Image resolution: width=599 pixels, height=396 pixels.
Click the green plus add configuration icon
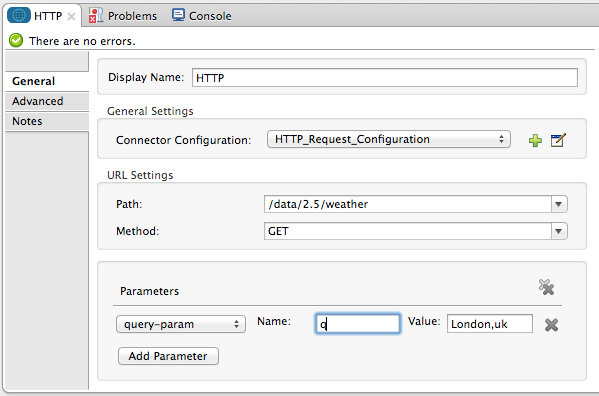(x=535, y=141)
